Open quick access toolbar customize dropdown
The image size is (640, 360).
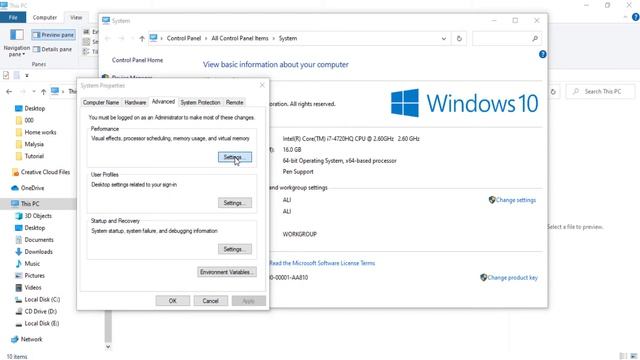tap(27, 76)
